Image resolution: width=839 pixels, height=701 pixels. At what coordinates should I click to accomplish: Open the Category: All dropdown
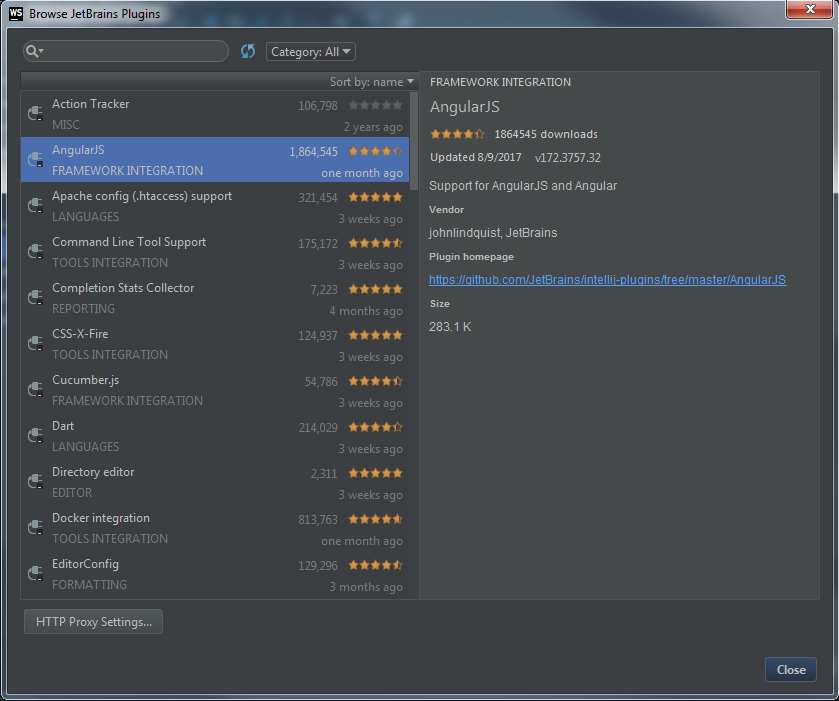311,52
